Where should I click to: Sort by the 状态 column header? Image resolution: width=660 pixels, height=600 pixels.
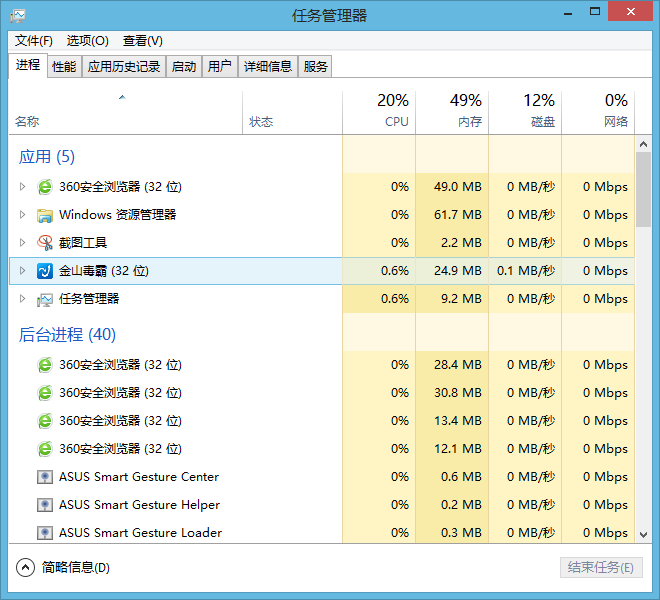(293, 113)
